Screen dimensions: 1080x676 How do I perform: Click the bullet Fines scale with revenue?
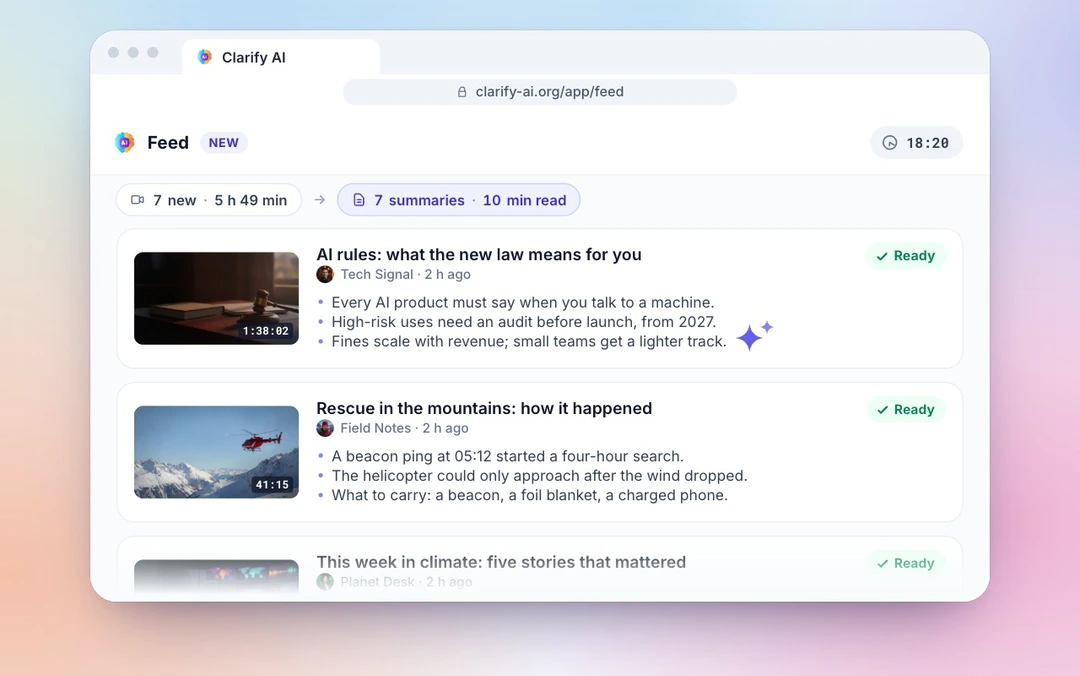pos(529,341)
